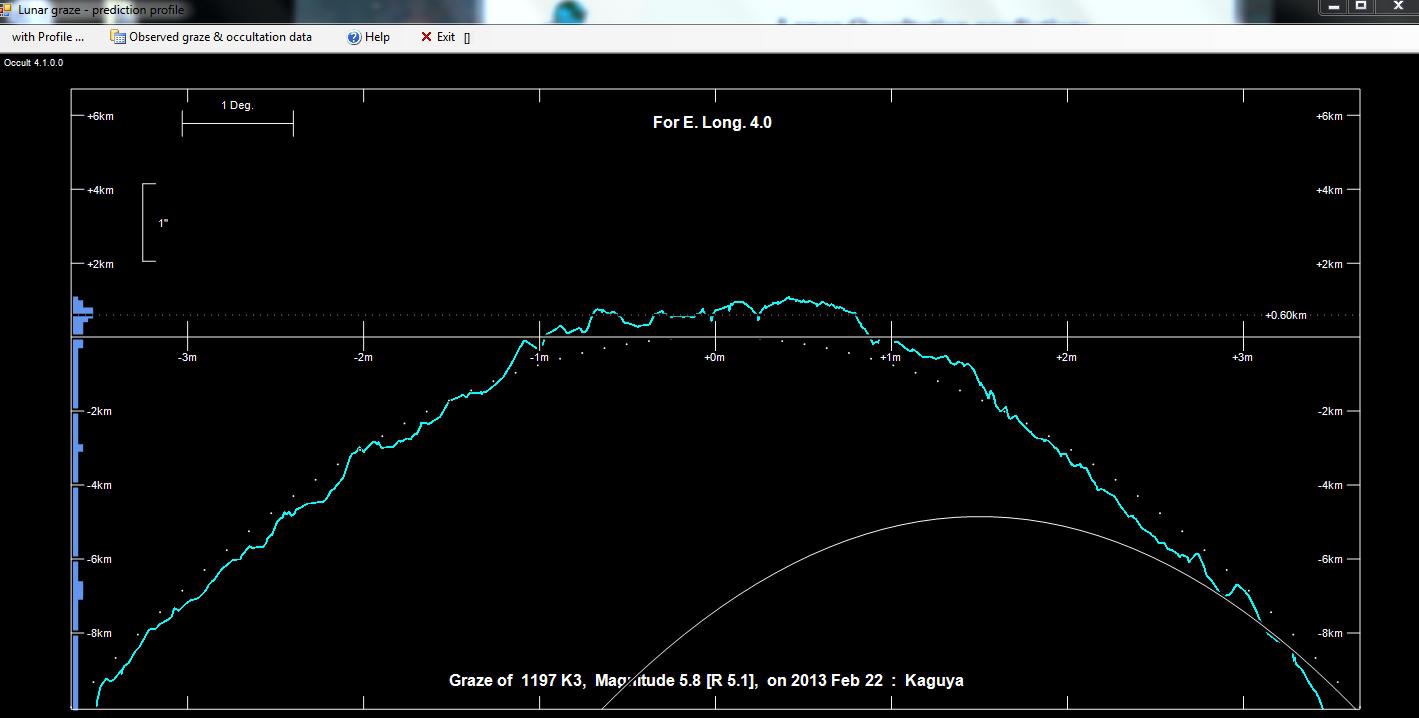Click the '1 Deg.' scale bar label

237,105
